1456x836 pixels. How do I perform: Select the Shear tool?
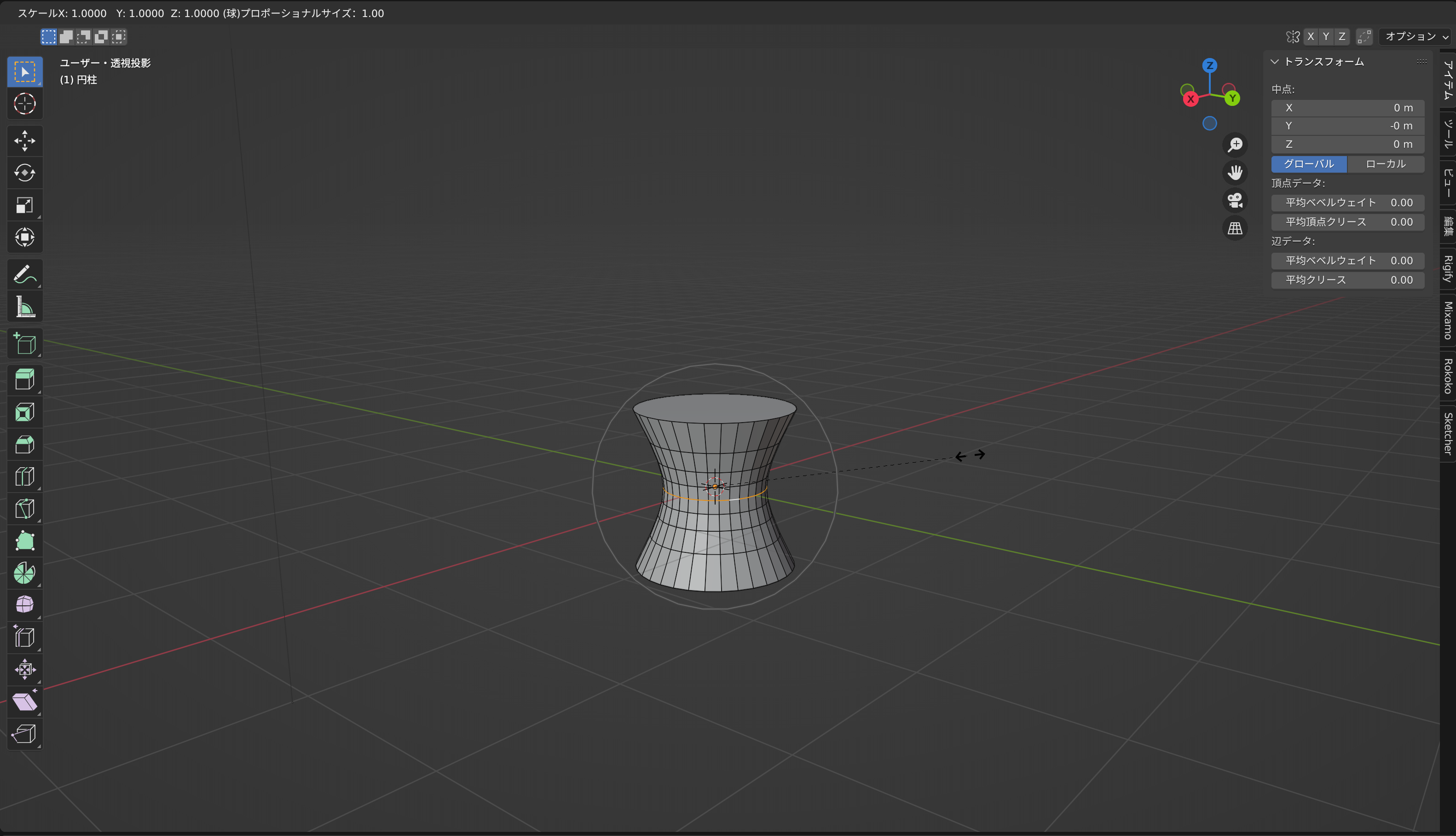tap(25, 702)
